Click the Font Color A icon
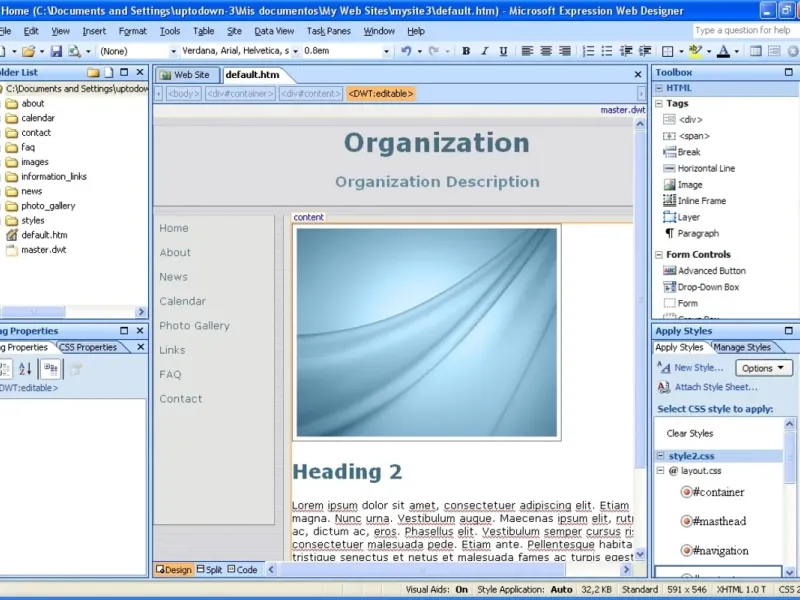This screenshot has width=800, height=600. pos(723,51)
